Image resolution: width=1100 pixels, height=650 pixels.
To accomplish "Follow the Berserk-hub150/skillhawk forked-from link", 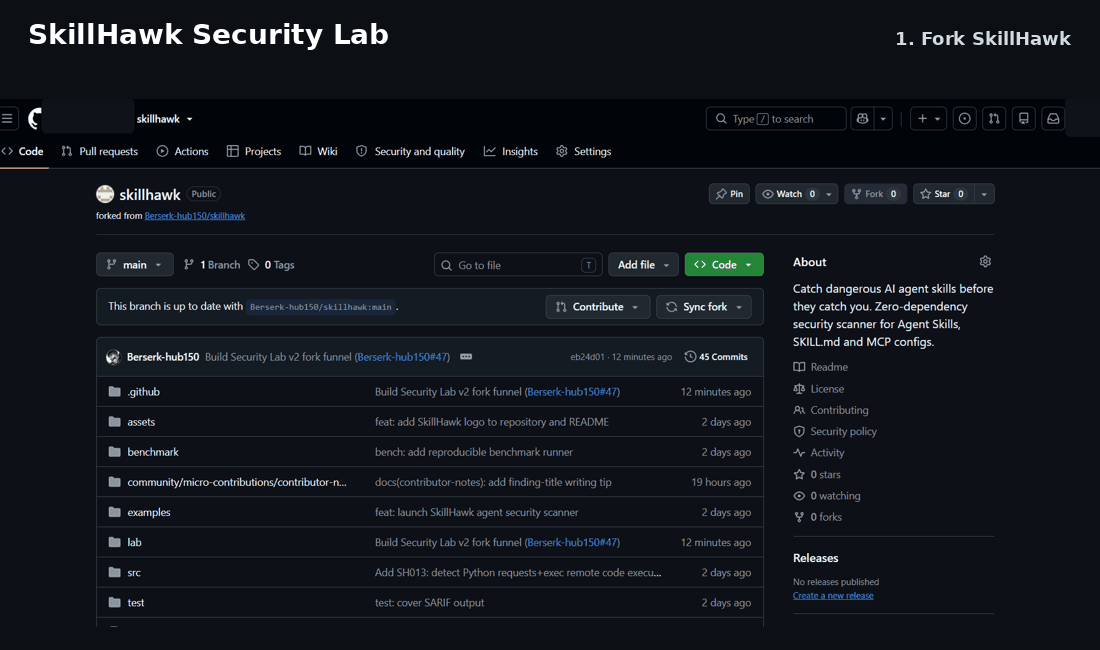I will click(194, 215).
